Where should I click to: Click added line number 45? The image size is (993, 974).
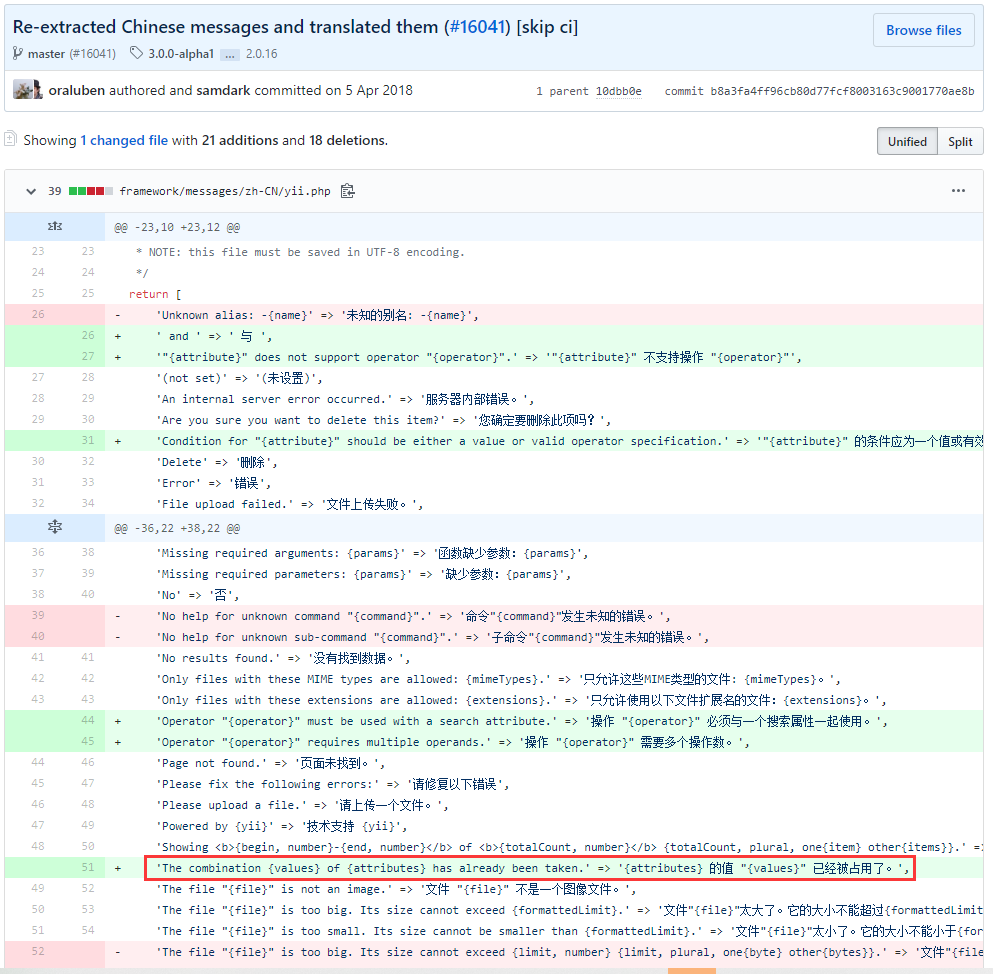click(x=87, y=741)
